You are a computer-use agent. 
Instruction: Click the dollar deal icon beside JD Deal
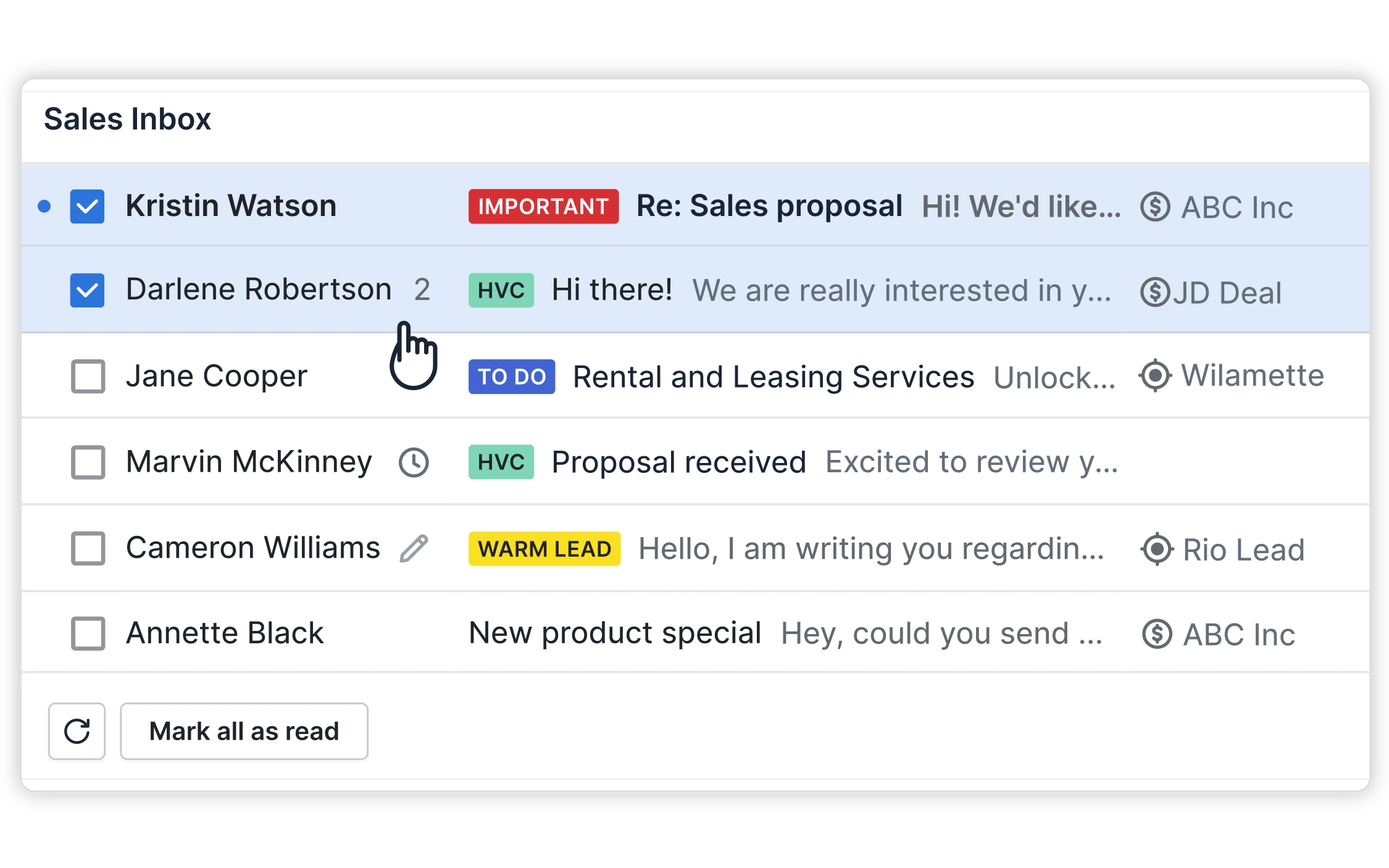click(1154, 292)
